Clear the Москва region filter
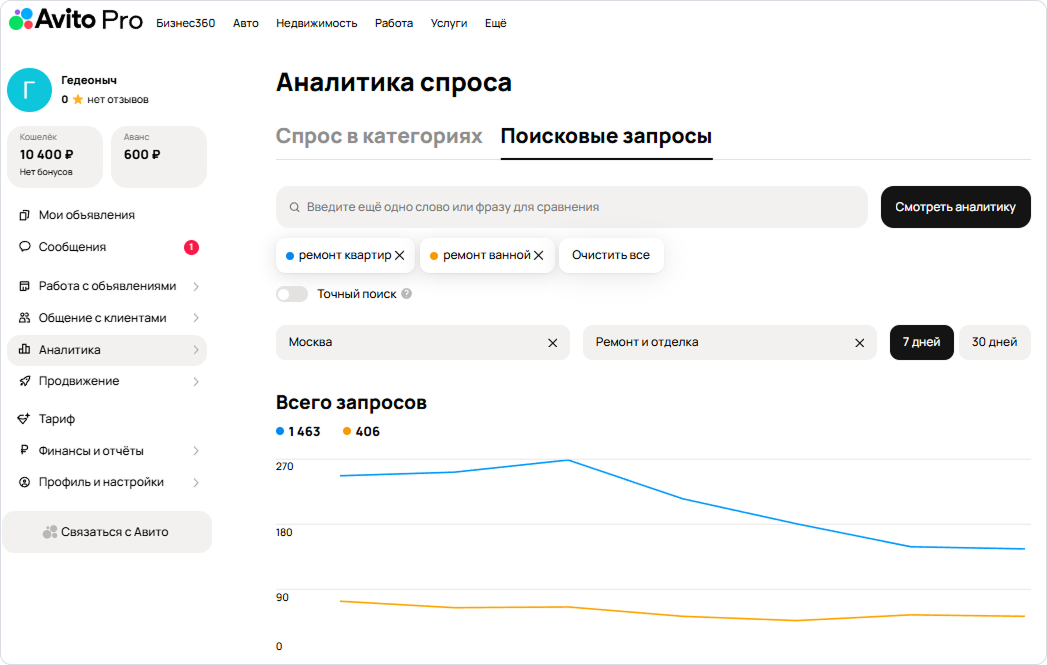 point(552,343)
